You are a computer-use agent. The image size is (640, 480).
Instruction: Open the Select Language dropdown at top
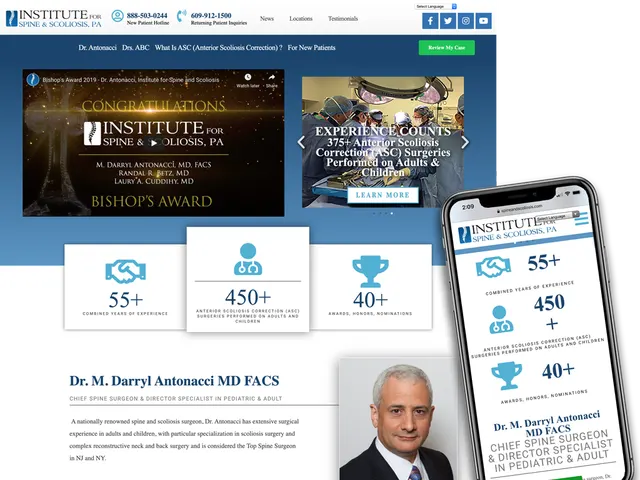pyautogui.click(x=436, y=6)
